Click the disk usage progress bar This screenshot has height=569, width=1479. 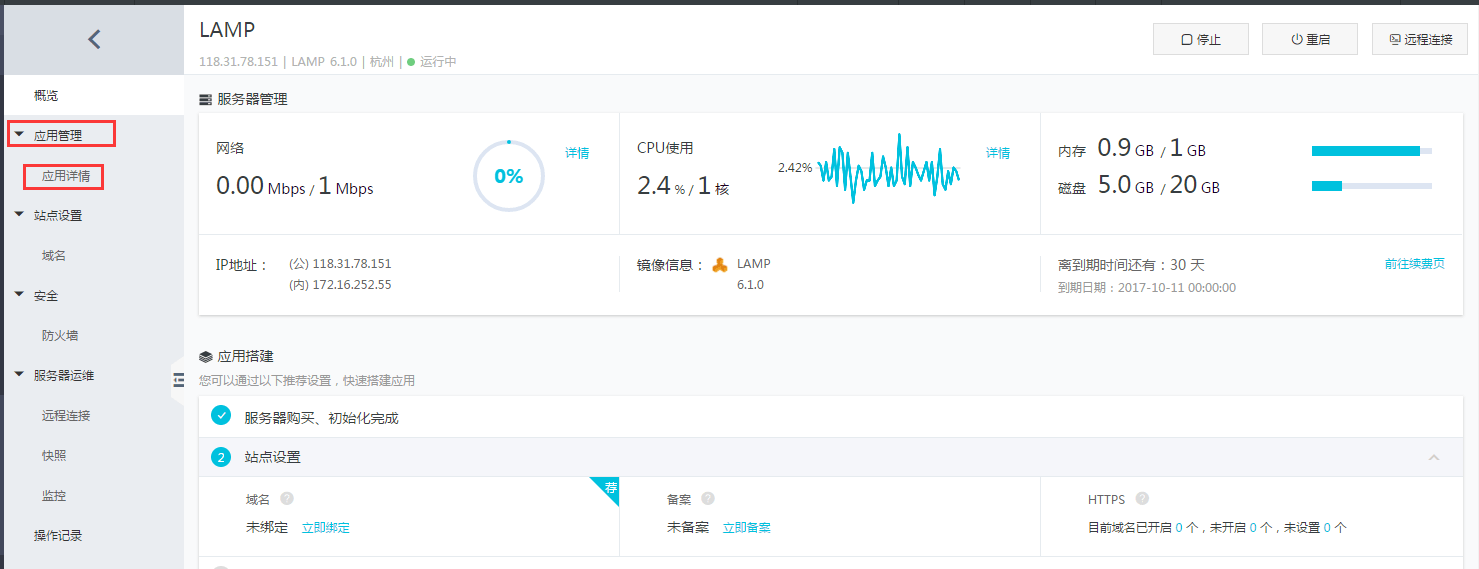pos(1372,186)
